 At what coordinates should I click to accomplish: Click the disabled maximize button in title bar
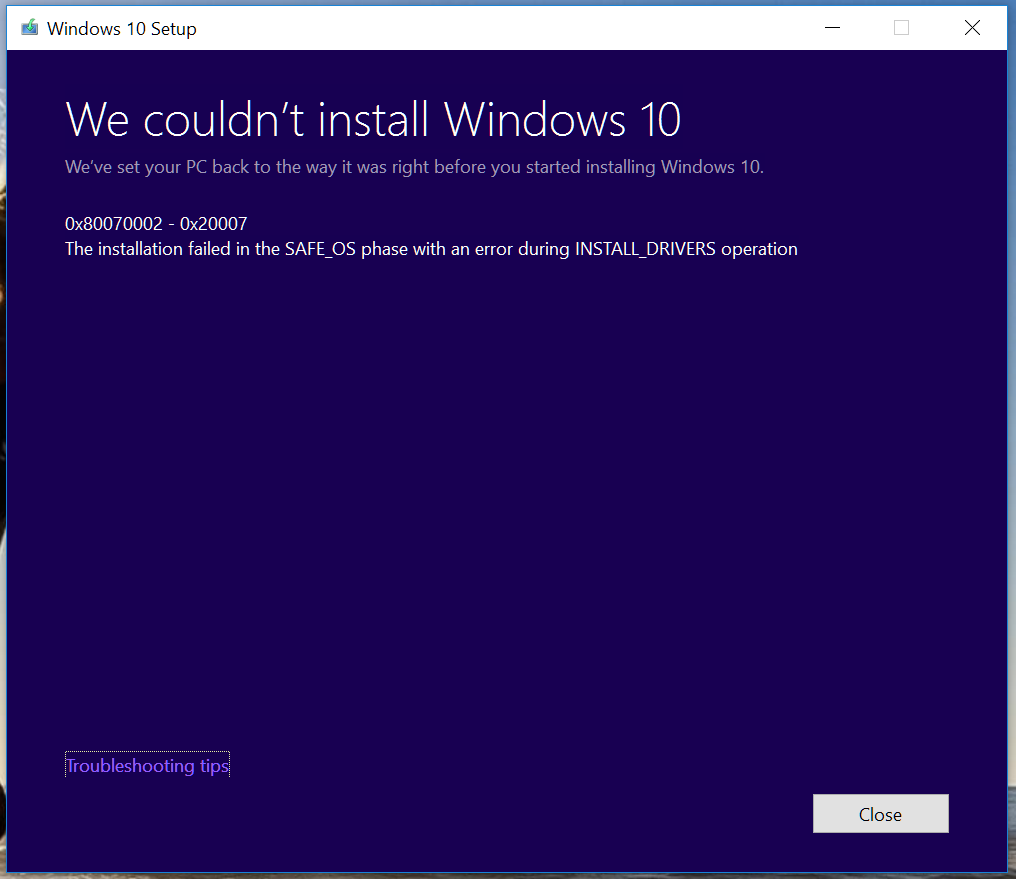pos(901,28)
